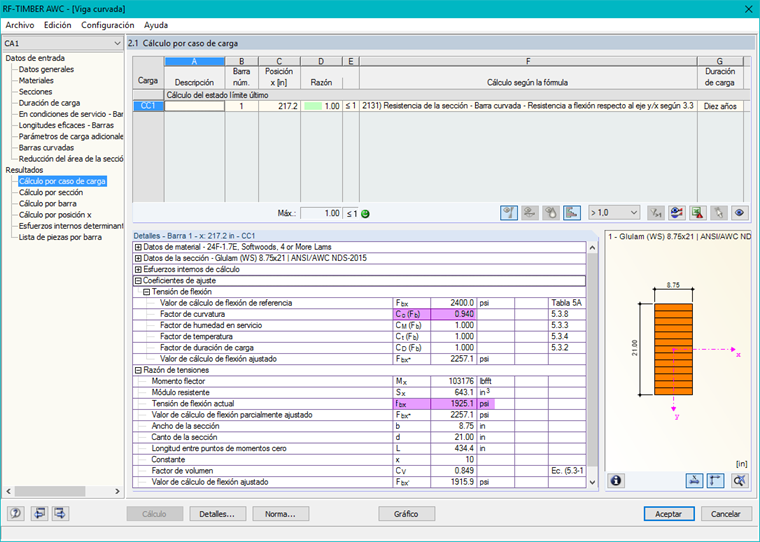Click the previous table arrow icon at bottom-left

point(39,513)
